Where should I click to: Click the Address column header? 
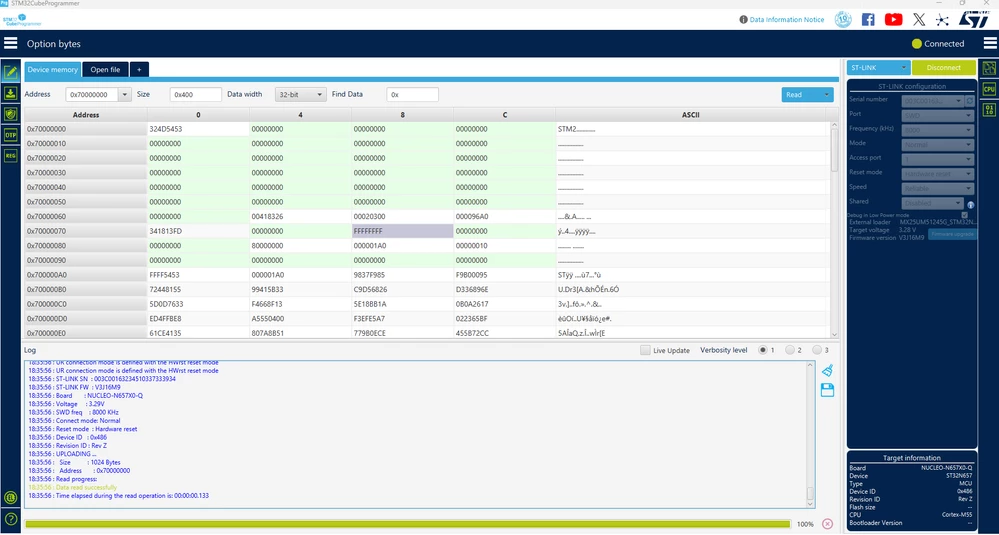86,115
